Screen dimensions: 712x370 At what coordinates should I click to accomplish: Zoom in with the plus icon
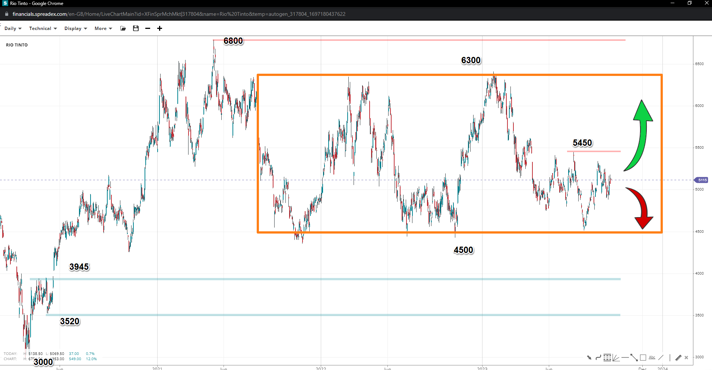coord(159,28)
